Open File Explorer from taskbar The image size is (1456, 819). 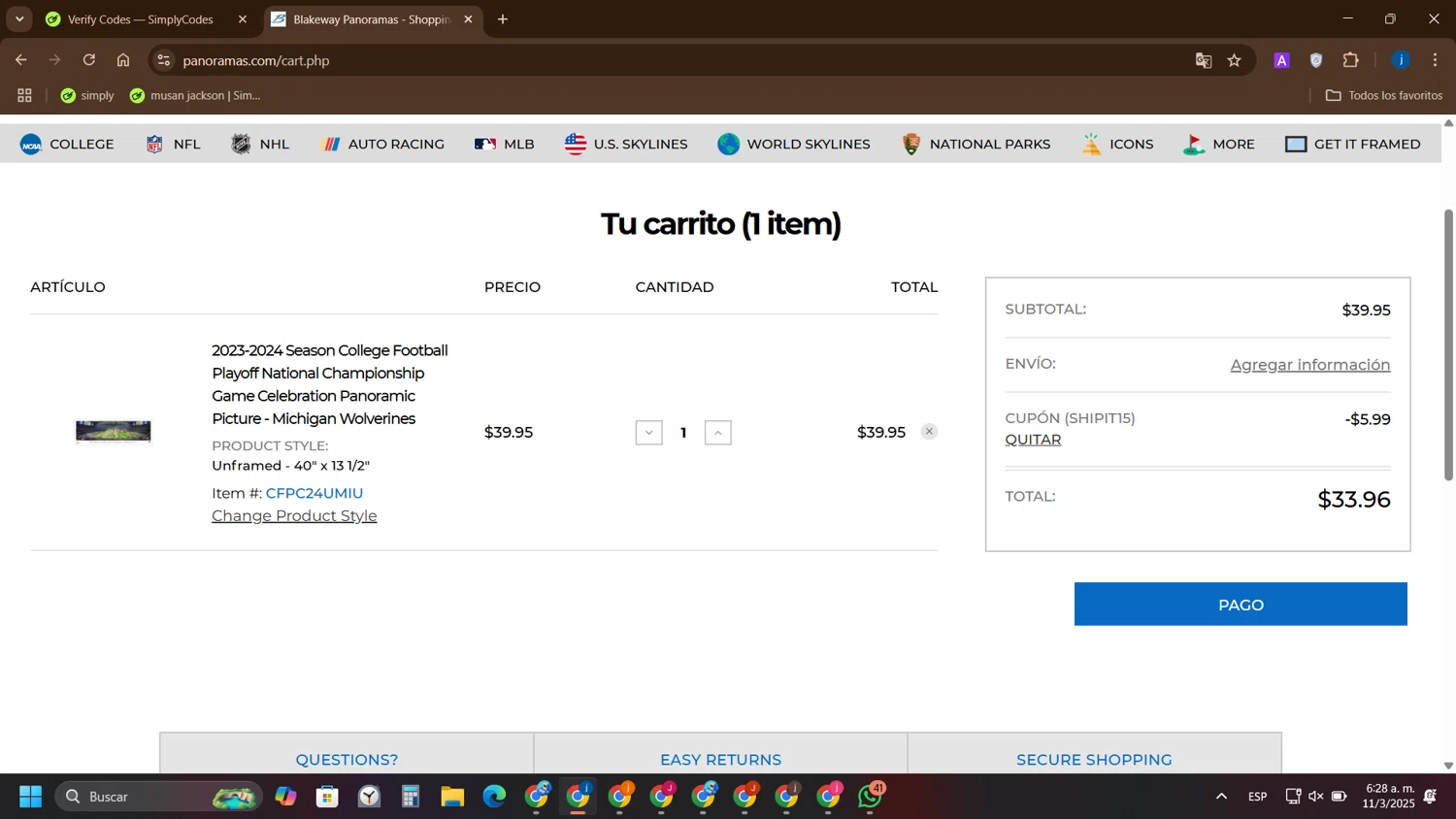click(x=452, y=797)
